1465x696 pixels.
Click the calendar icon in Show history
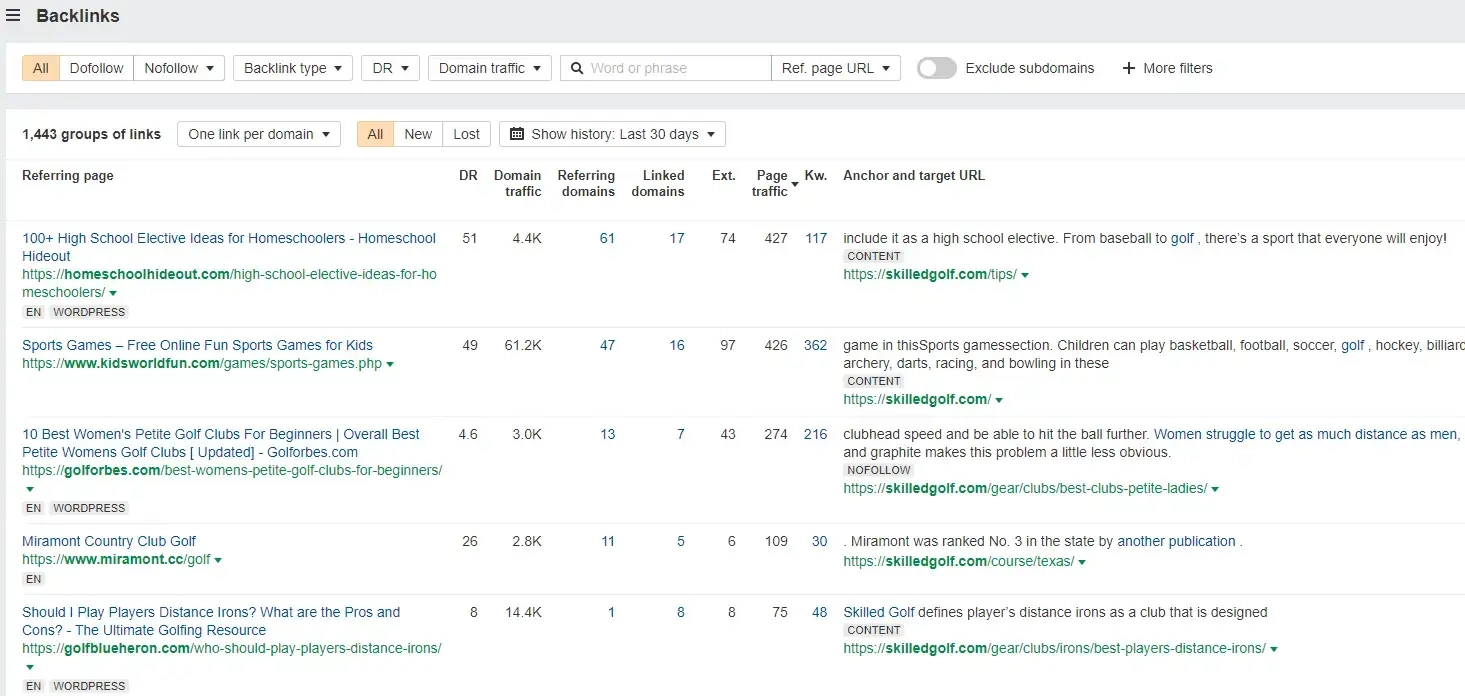[x=517, y=134]
